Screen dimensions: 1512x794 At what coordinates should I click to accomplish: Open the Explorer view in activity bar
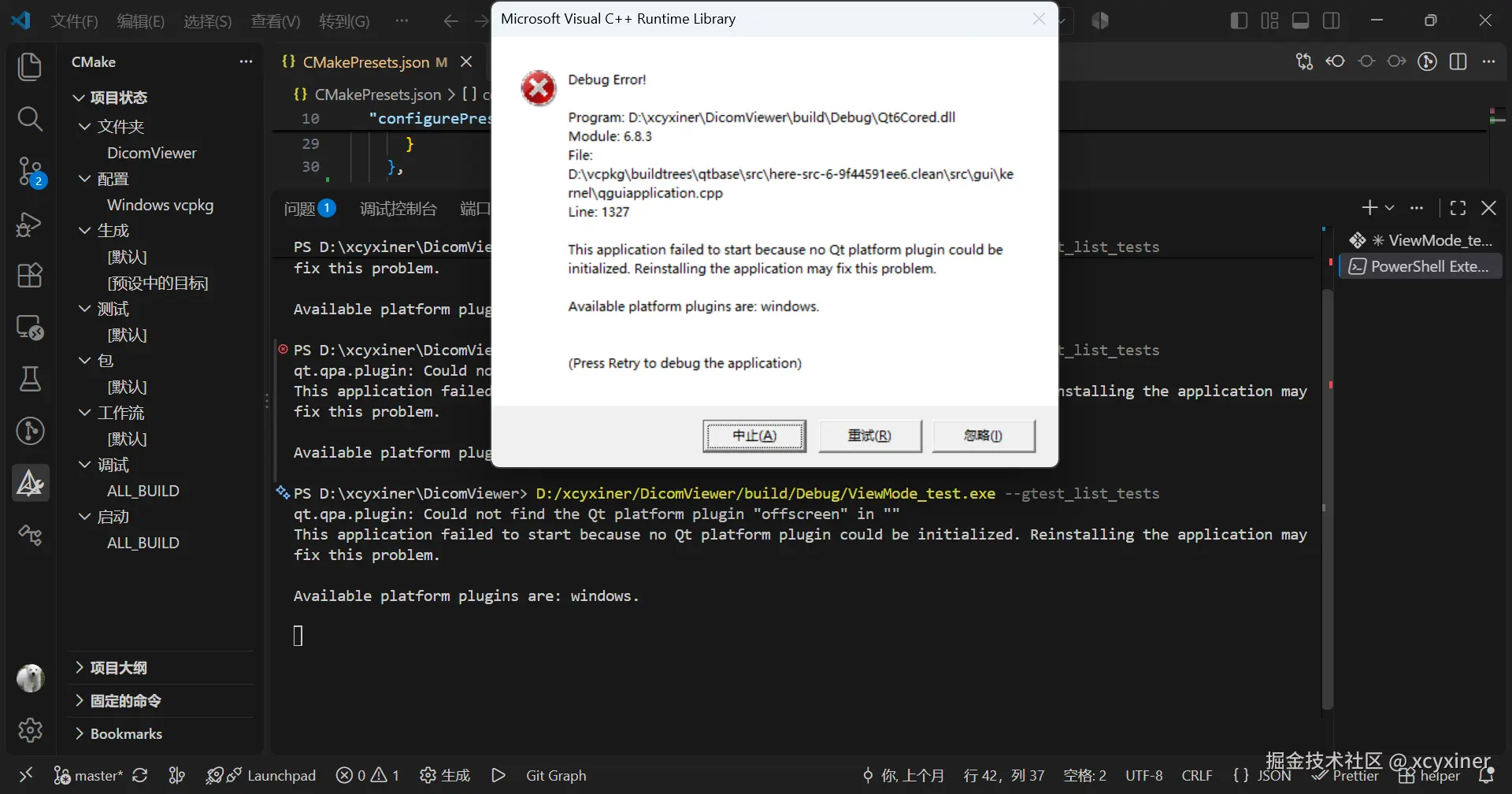click(x=30, y=67)
